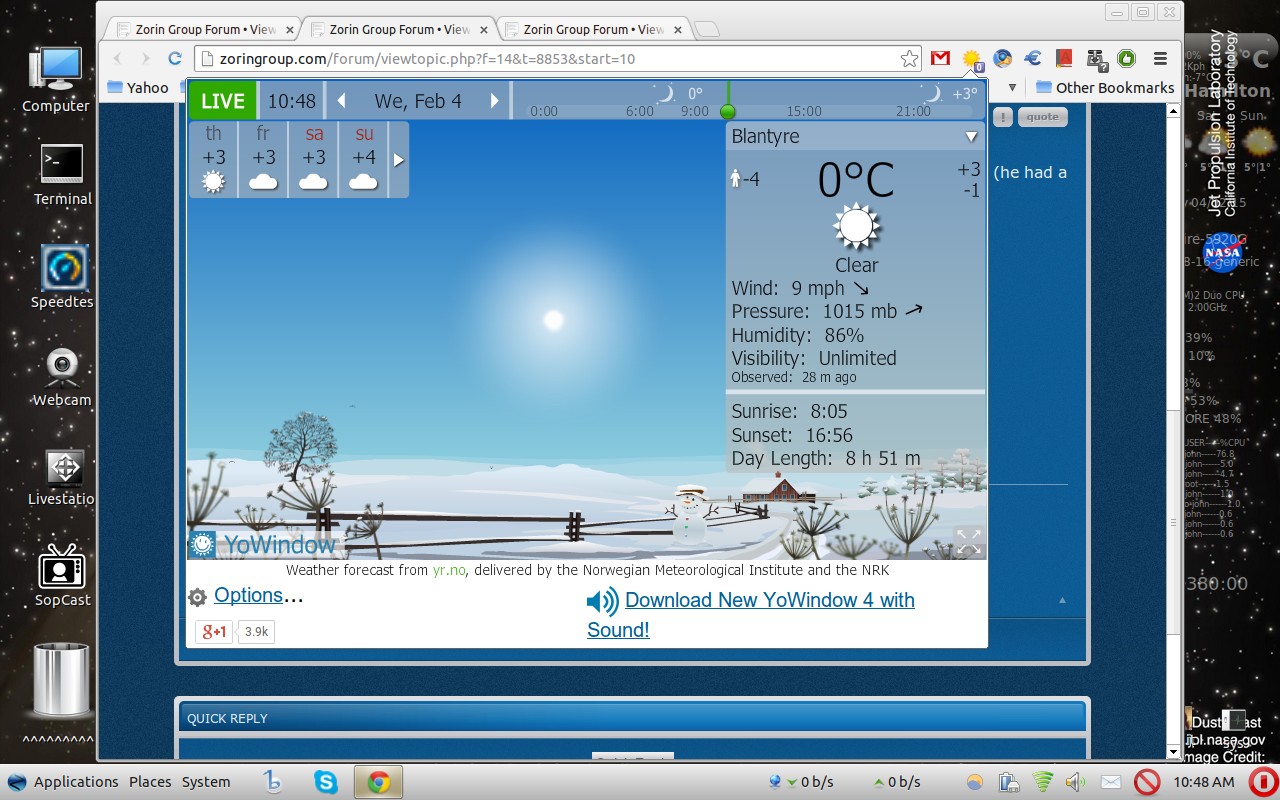
Task: Click the green thumbs-up extension icon
Action: [x=1126, y=59]
